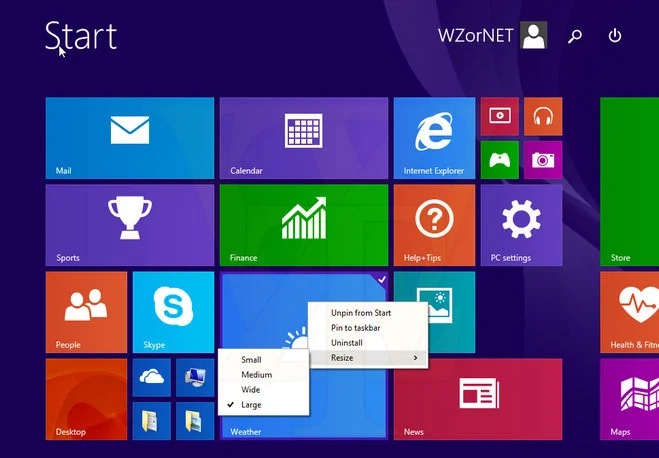Click the WZorNET username text
Screen dimensions: 659x458
[x=475, y=36]
